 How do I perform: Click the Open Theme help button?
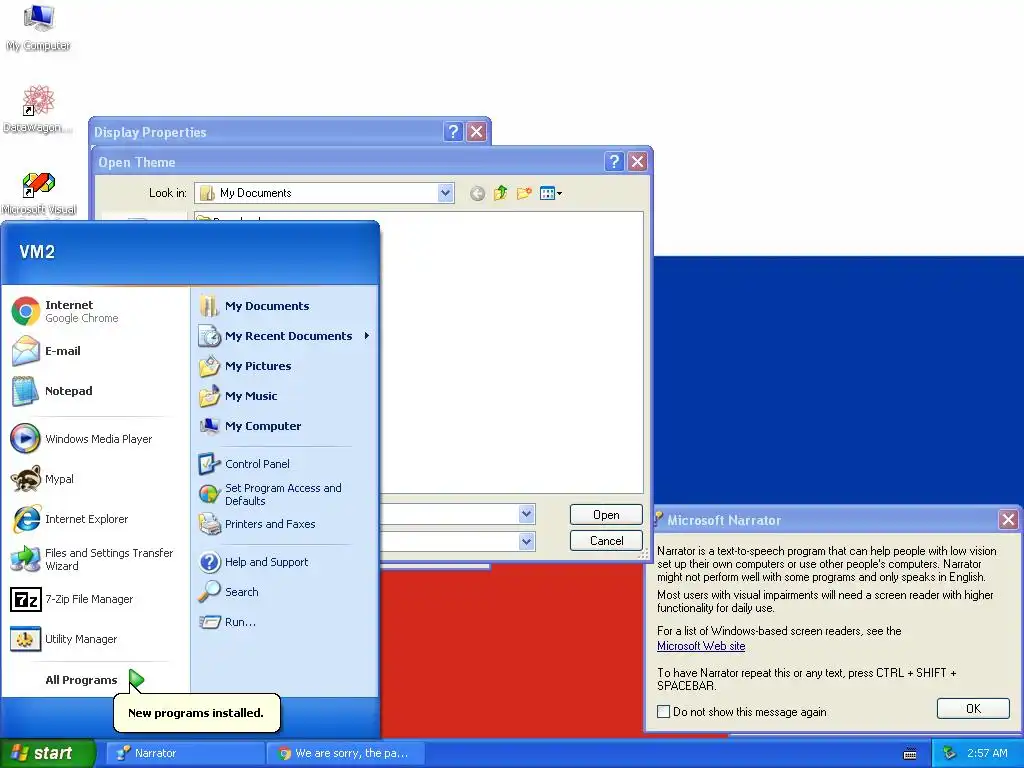tap(614, 161)
